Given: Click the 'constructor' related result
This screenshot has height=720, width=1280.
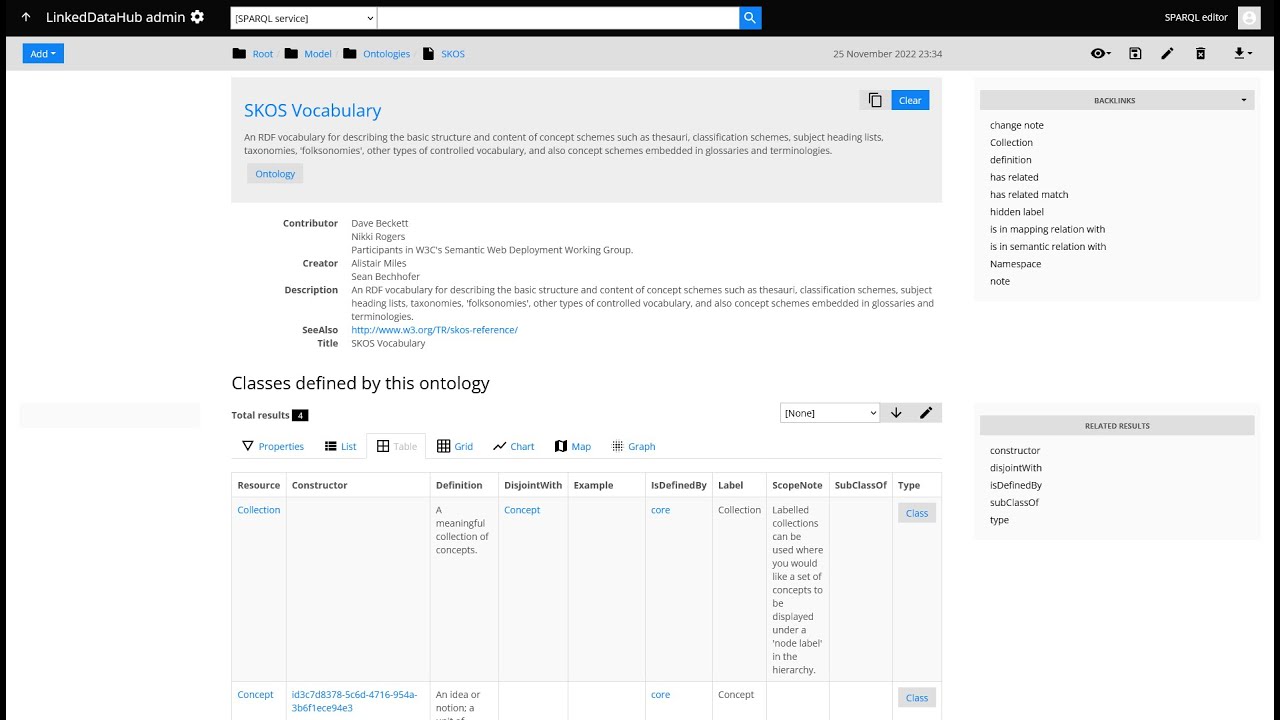Looking at the screenshot, I should point(1015,451).
